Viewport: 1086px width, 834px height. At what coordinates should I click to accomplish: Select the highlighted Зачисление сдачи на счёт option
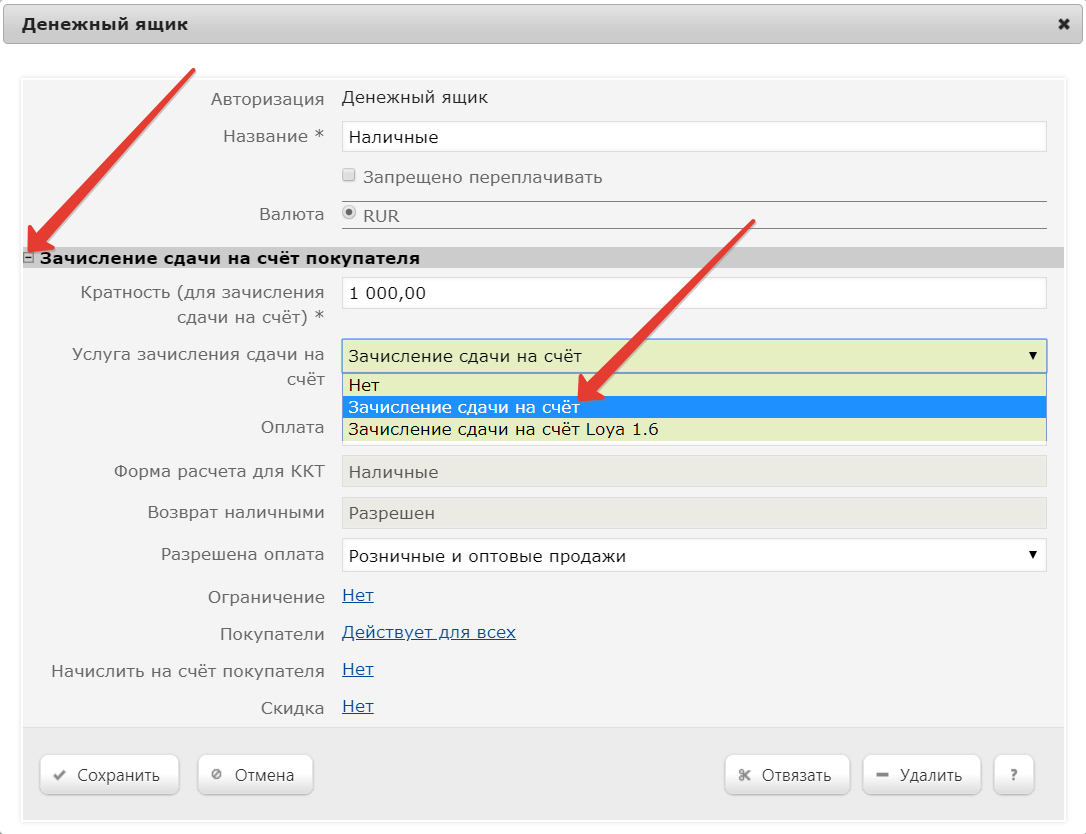click(694, 407)
